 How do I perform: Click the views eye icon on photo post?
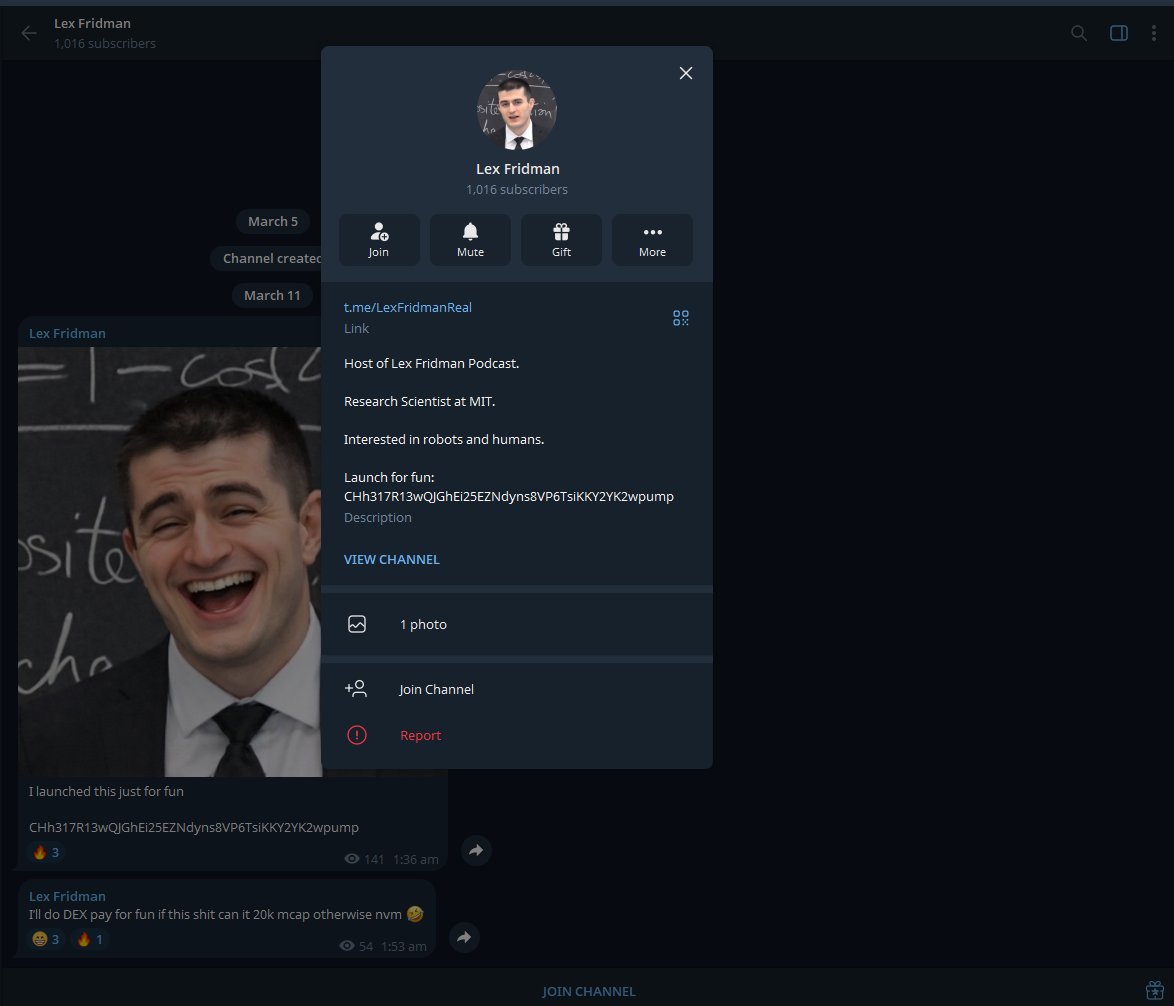click(x=351, y=859)
